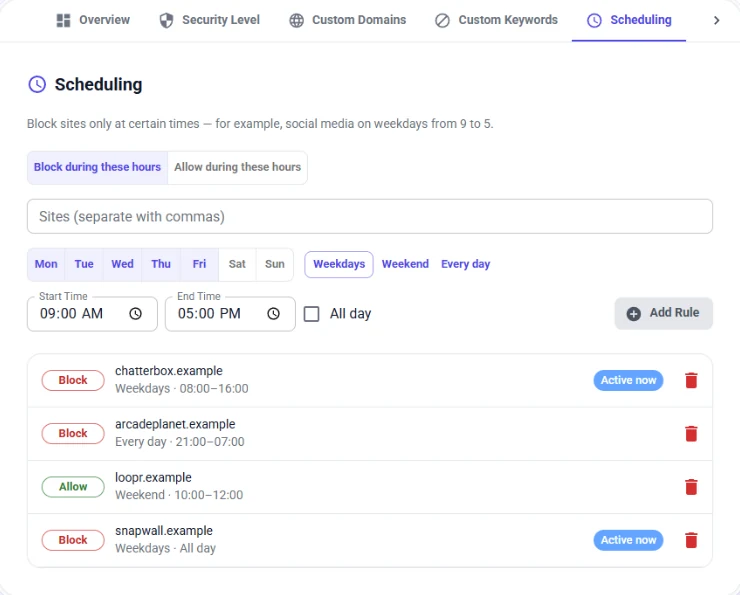
Task: Click the arcadeplanet.example rule name
Action: point(175,425)
